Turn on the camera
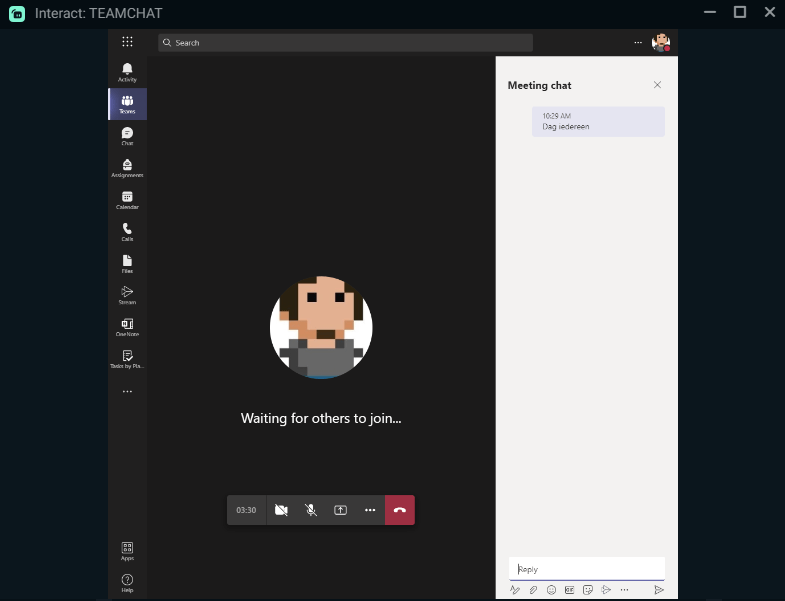Viewport: 785px width, 601px height. pos(281,510)
